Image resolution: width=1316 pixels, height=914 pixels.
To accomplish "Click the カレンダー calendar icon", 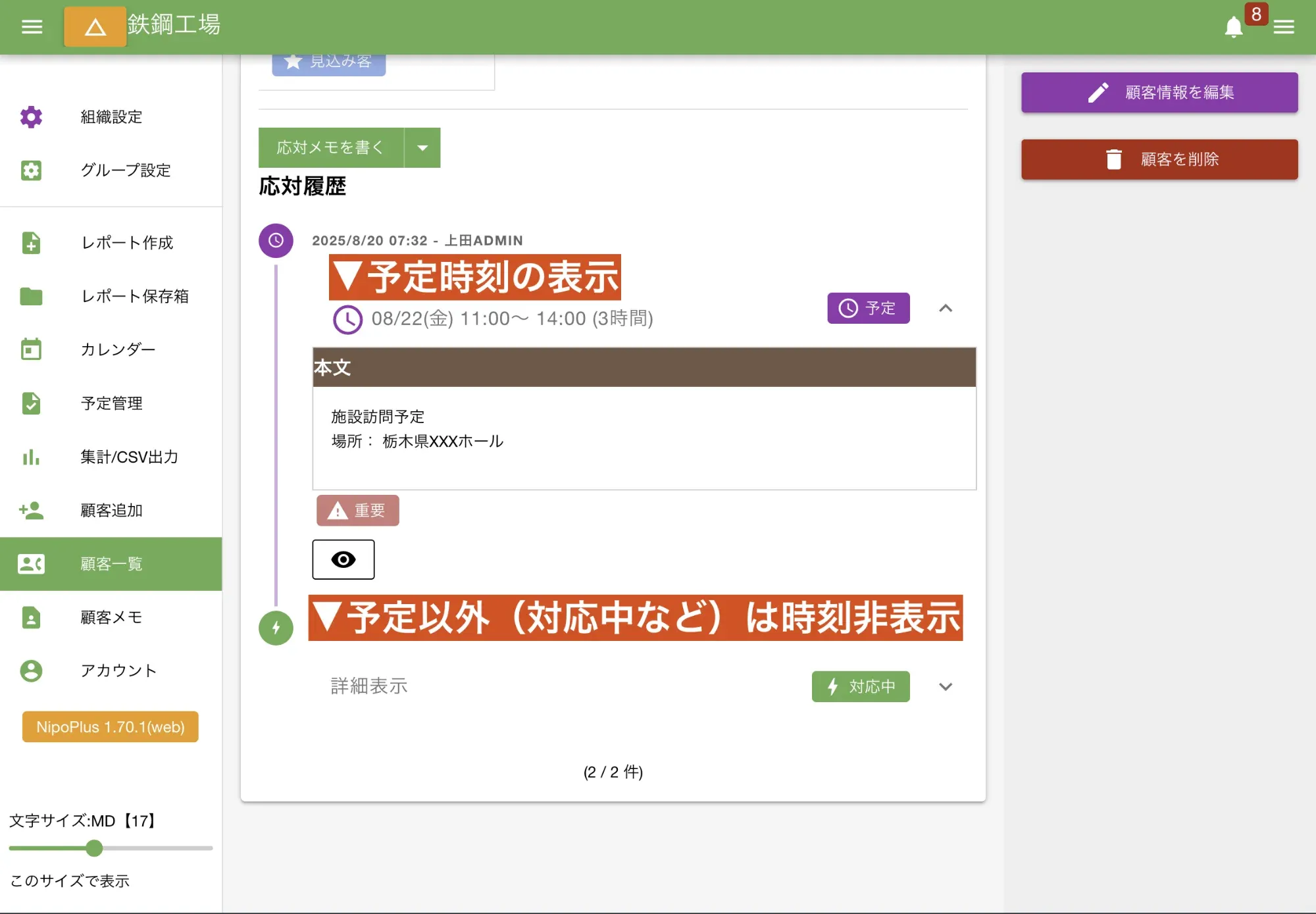I will click(x=31, y=349).
